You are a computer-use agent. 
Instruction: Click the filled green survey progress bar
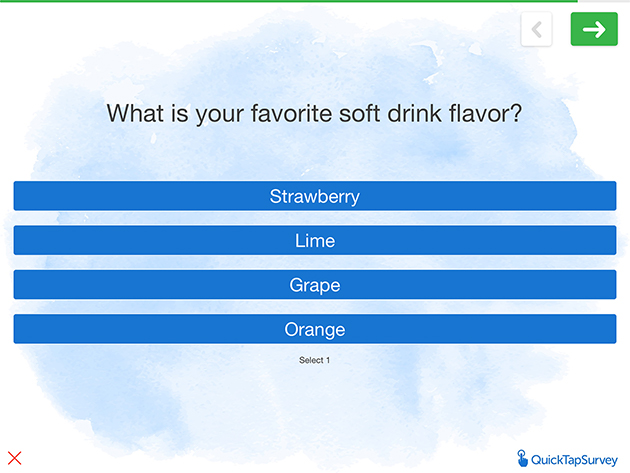point(289,1)
